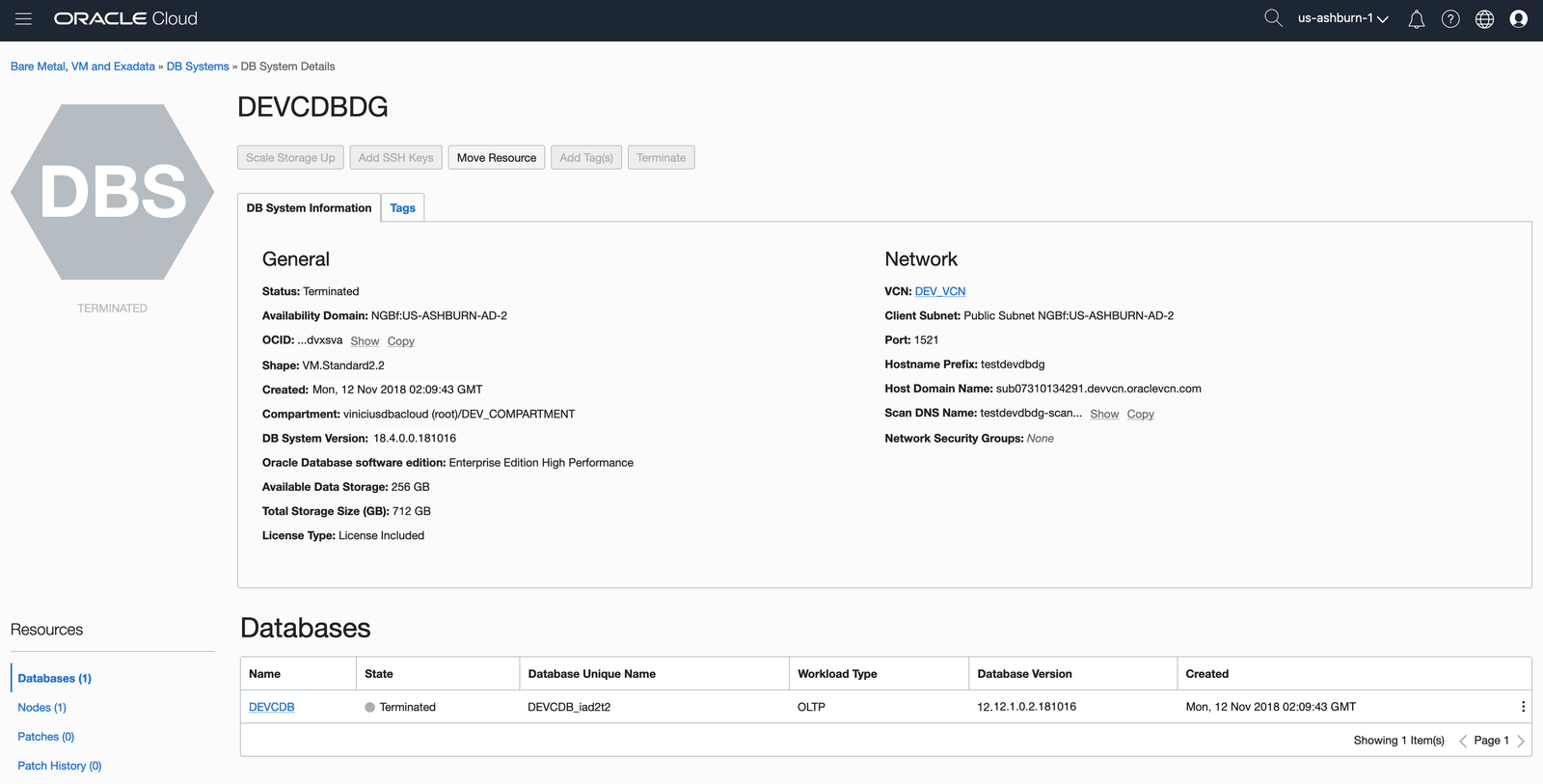Navigate to DB Systems breadcrumb
The image size is (1543, 784).
(198, 67)
